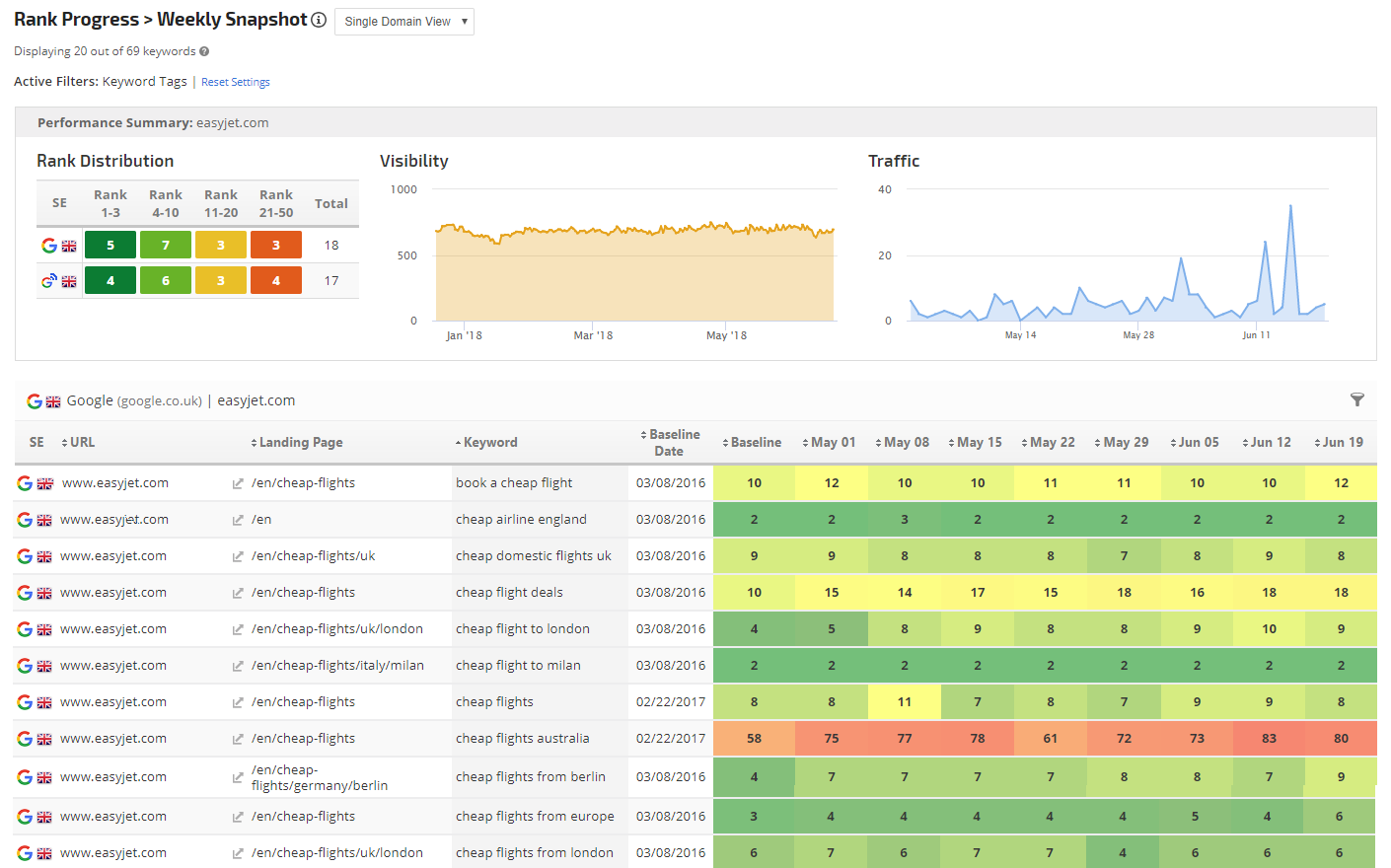Click external link icon for /en/cheap-flights/italy/milan
This screenshot has height=868, width=1391.
tap(238, 666)
